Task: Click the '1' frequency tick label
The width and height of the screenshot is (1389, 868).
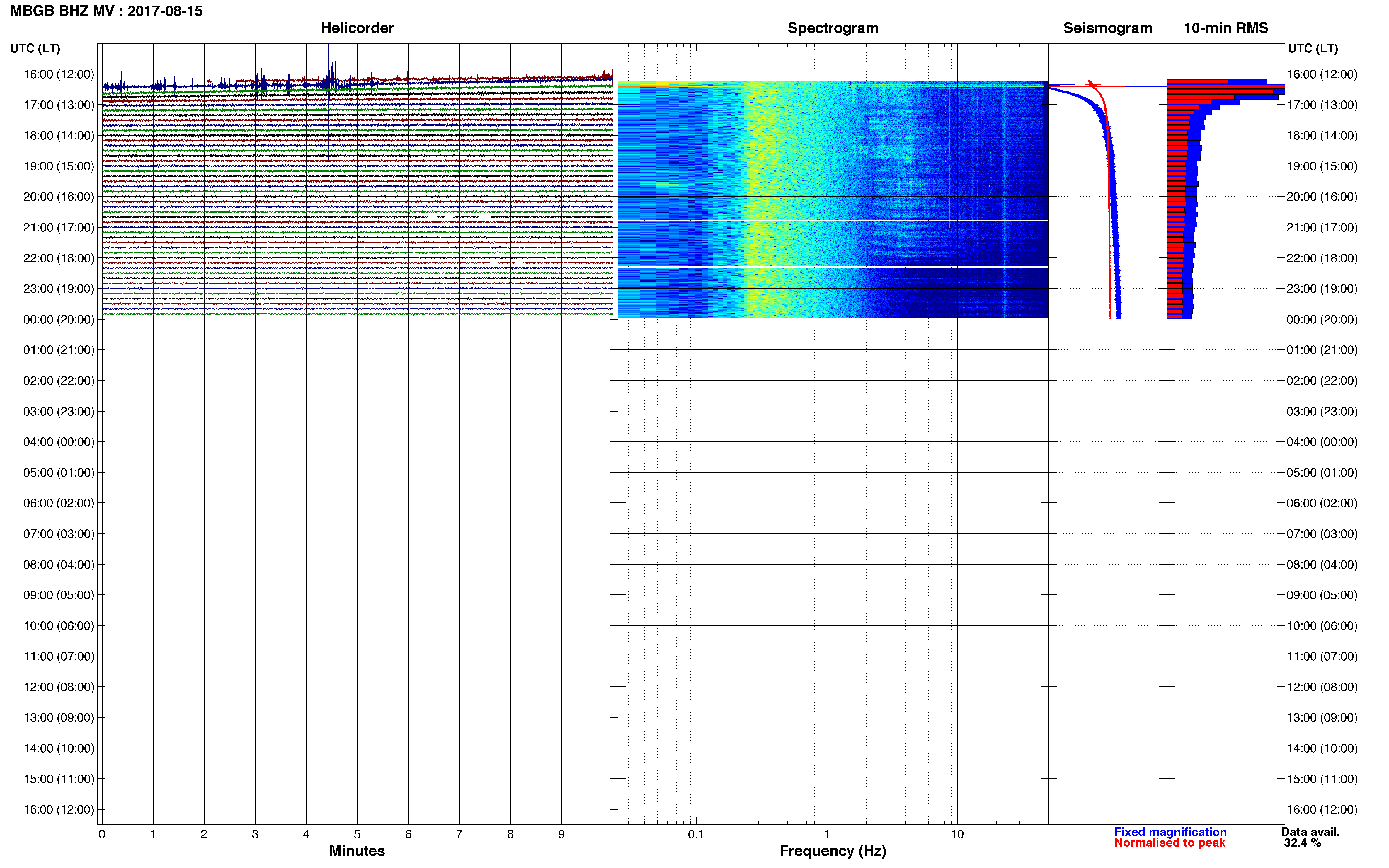Action: [826, 834]
